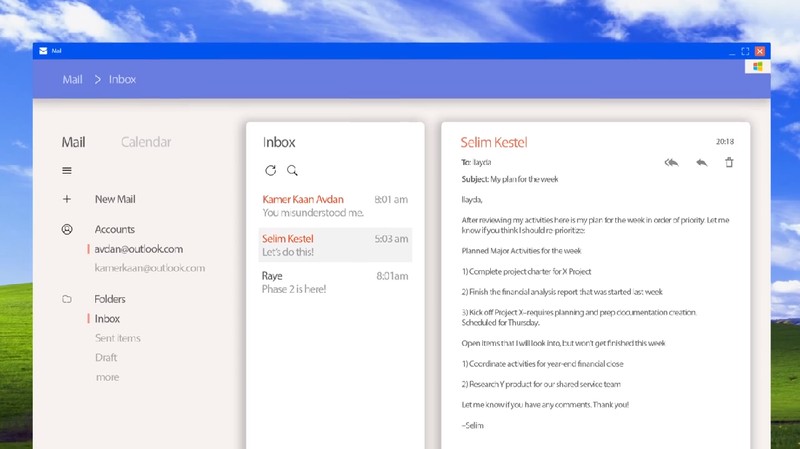Screen dimensions: 800x449
Task: Click the single reply arrow icon
Action: [702, 163]
